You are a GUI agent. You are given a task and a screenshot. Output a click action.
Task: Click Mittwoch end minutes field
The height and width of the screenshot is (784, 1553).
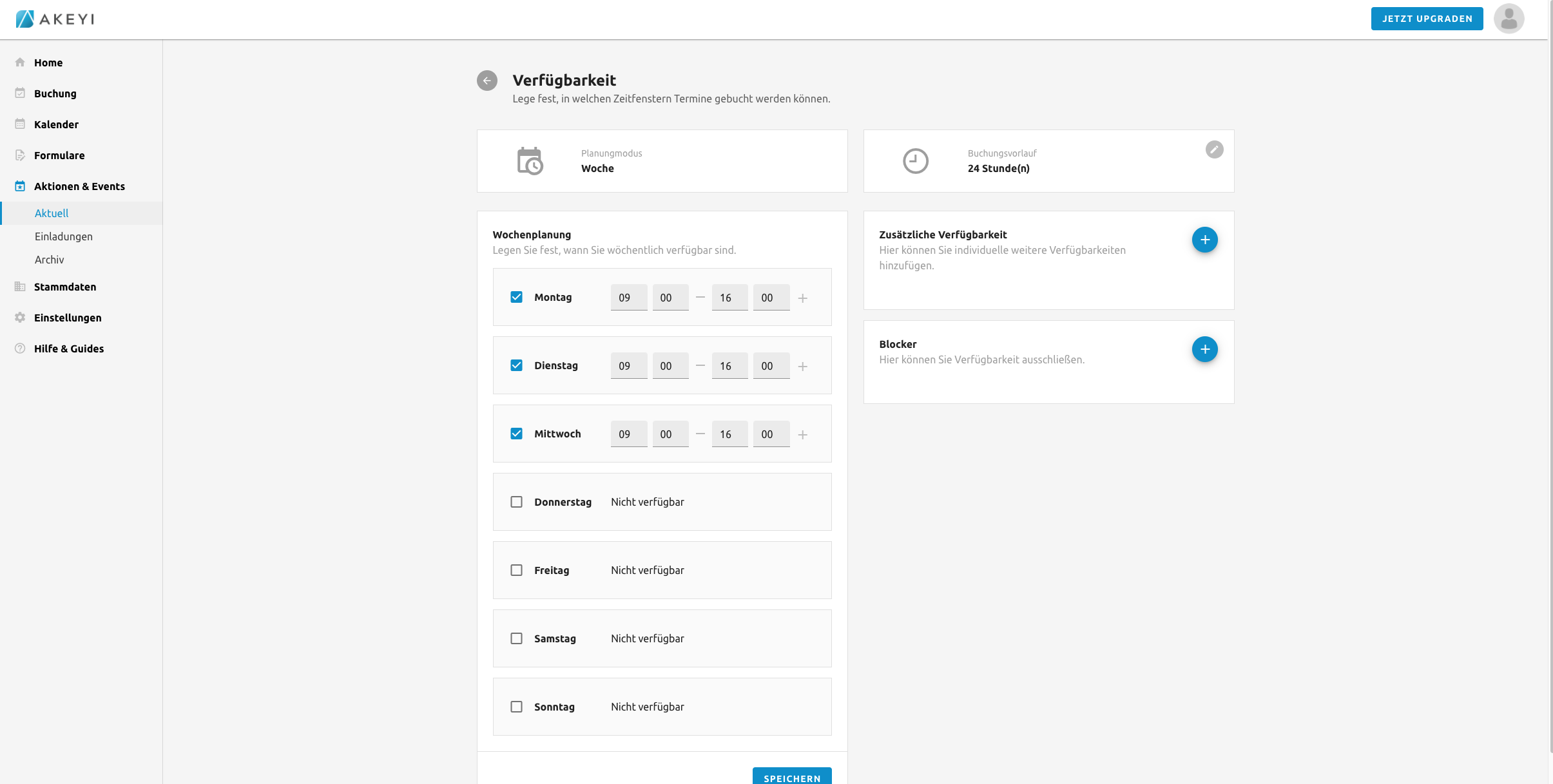pos(771,434)
